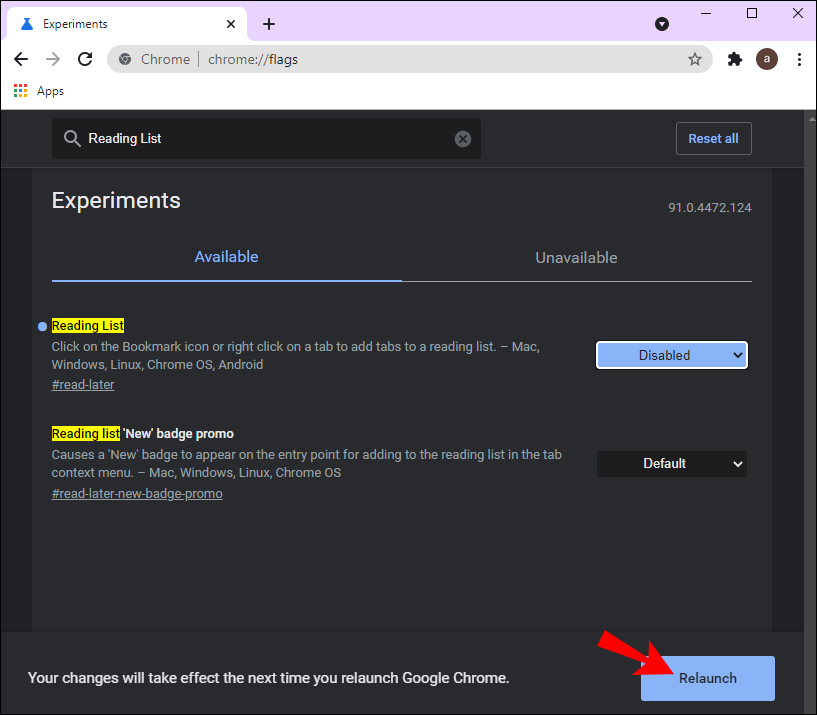Screen dimensions: 817x715
Task: Open Chrome's three-dot menu
Action: 799,59
